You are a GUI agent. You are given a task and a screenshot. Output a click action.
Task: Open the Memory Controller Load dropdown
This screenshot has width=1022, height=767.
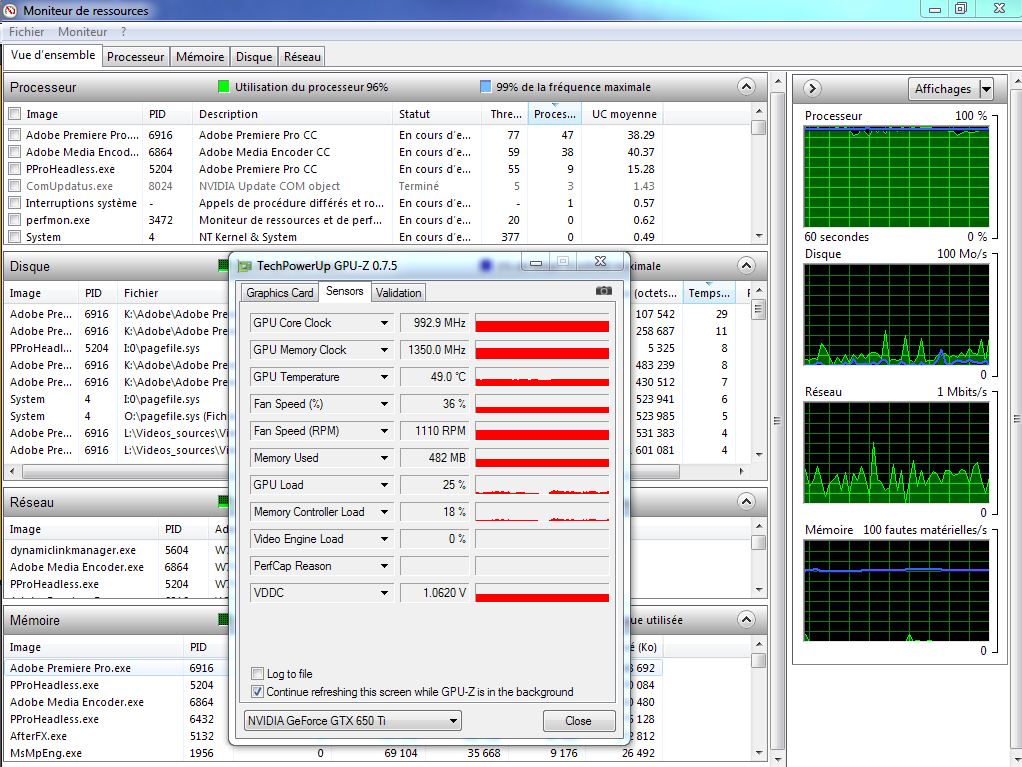pos(385,512)
